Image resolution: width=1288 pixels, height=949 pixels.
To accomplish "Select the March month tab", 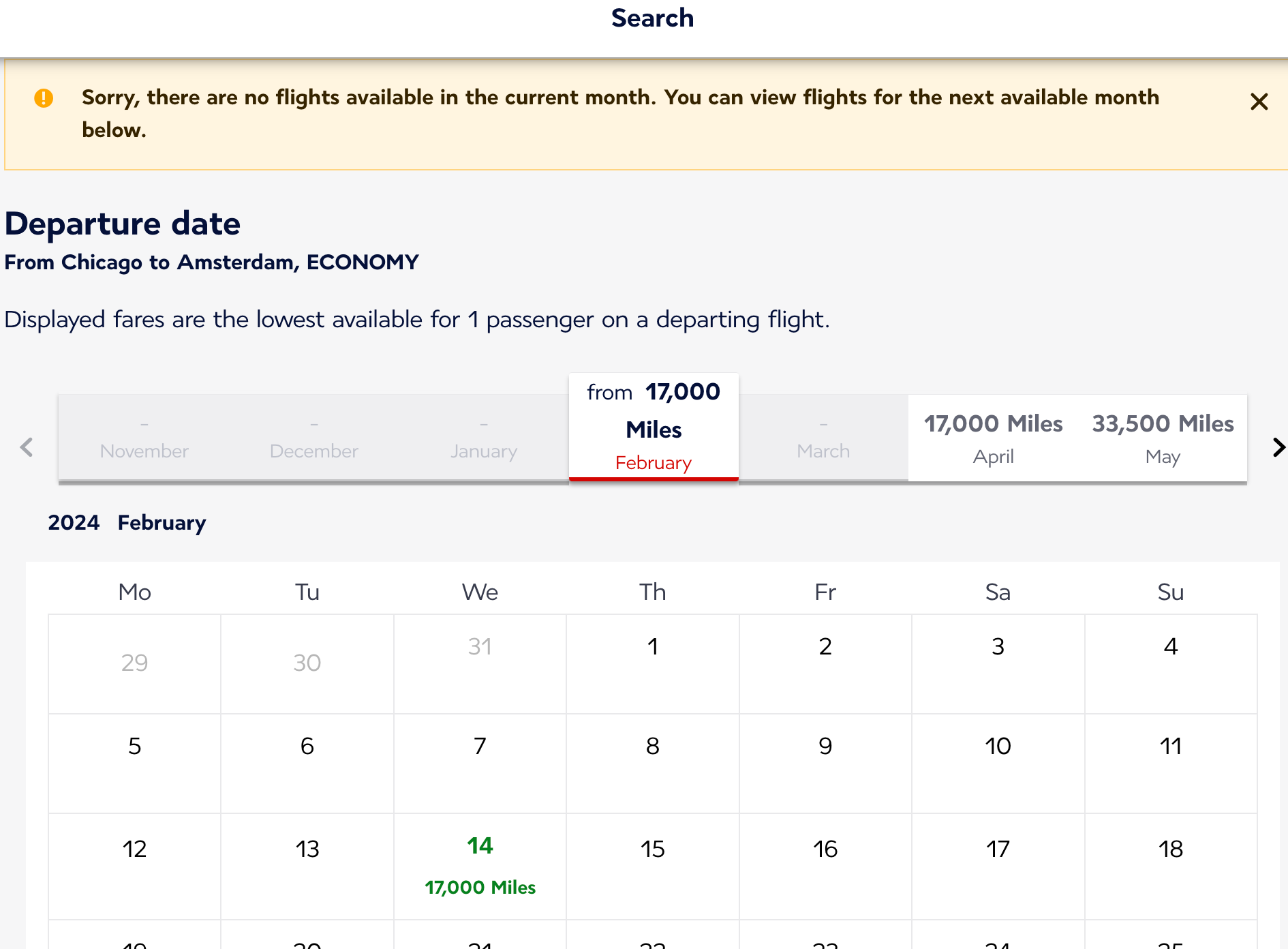I will [x=823, y=438].
